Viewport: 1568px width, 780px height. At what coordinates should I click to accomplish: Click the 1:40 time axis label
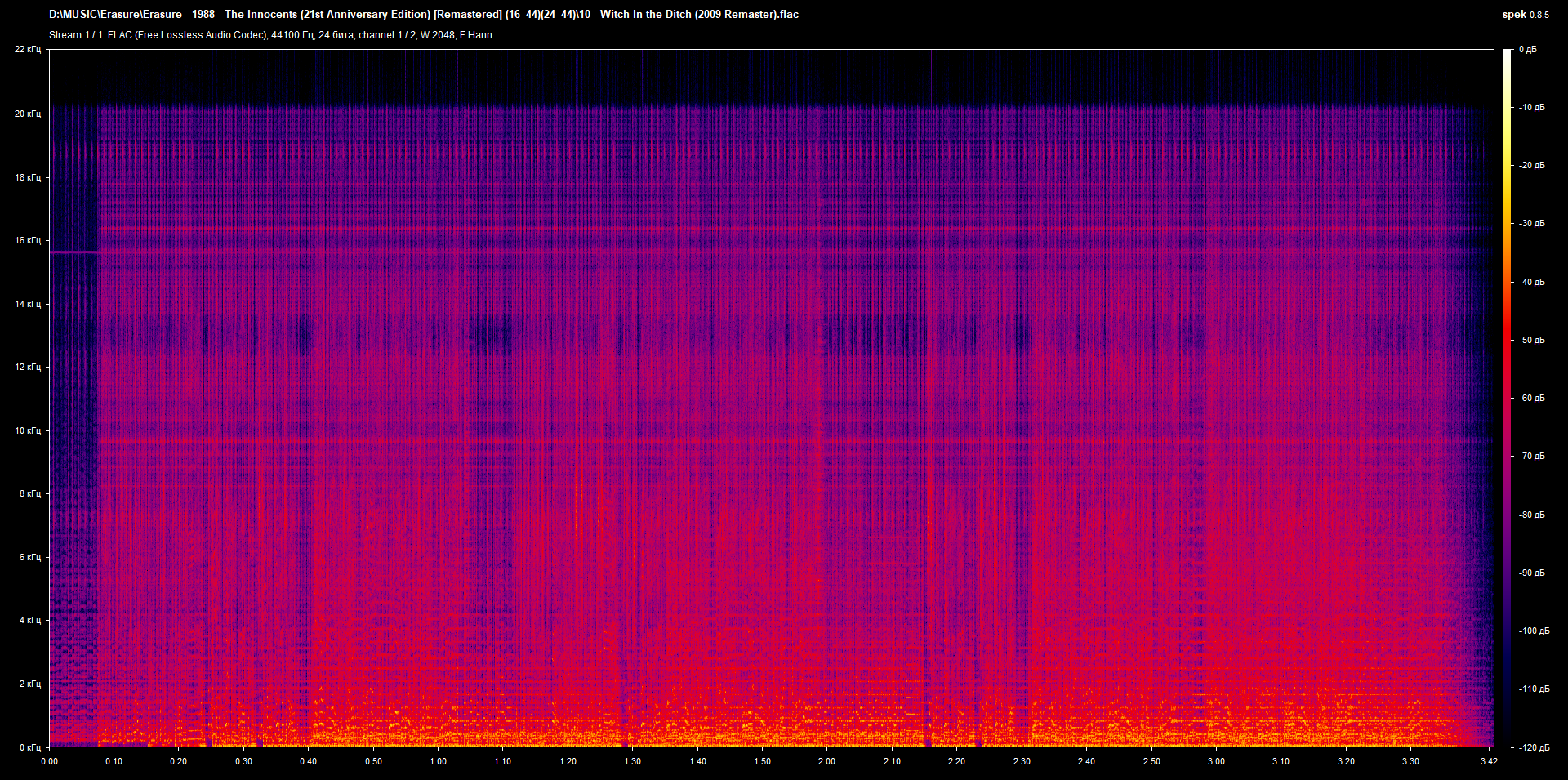[697, 761]
